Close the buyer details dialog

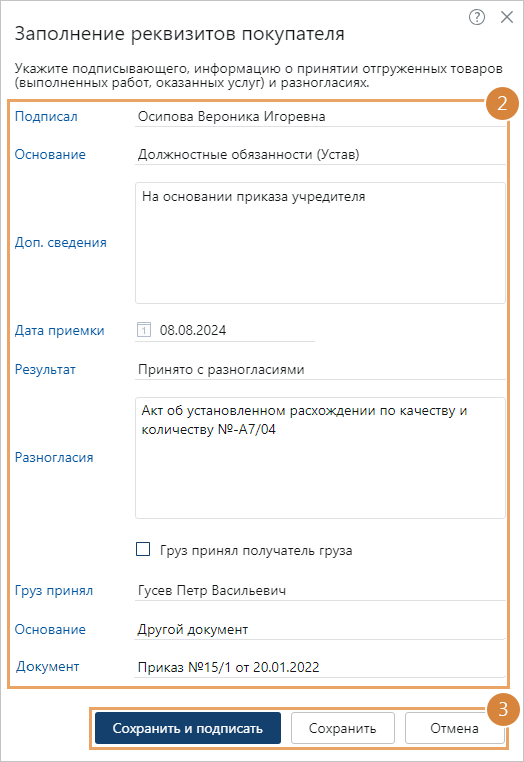tap(507, 17)
